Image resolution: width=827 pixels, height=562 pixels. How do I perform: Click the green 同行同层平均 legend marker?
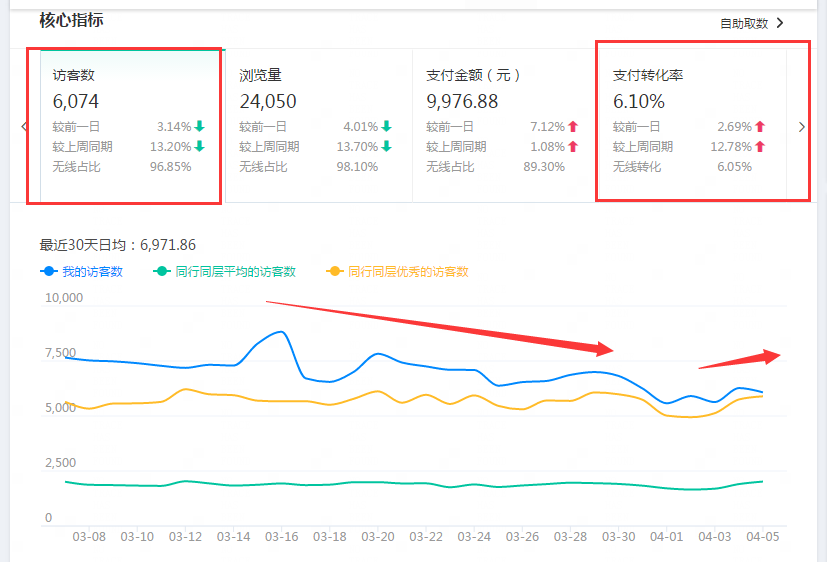[x=162, y=271]
